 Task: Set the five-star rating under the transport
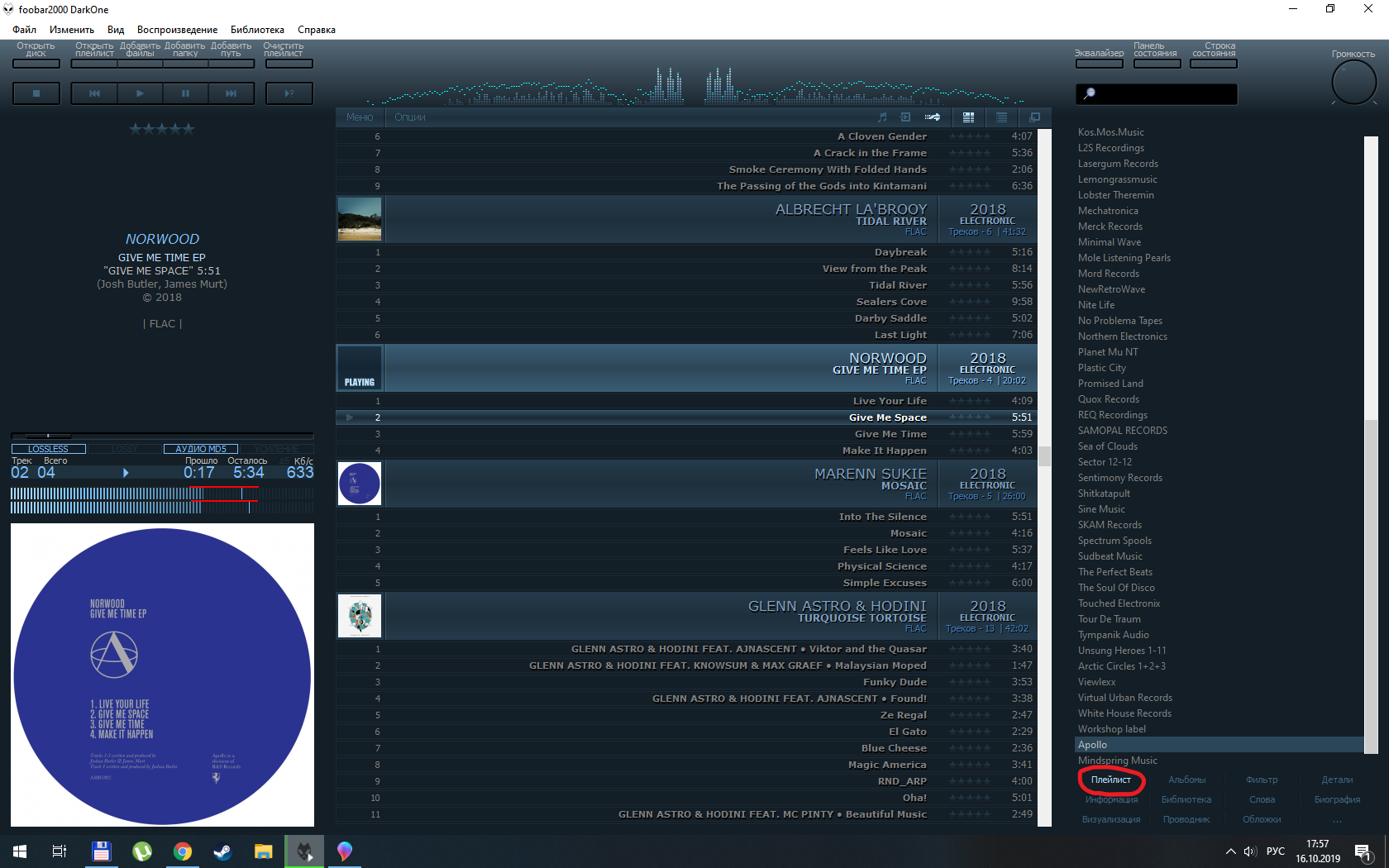pyautogui.click(x=162, y=129)
